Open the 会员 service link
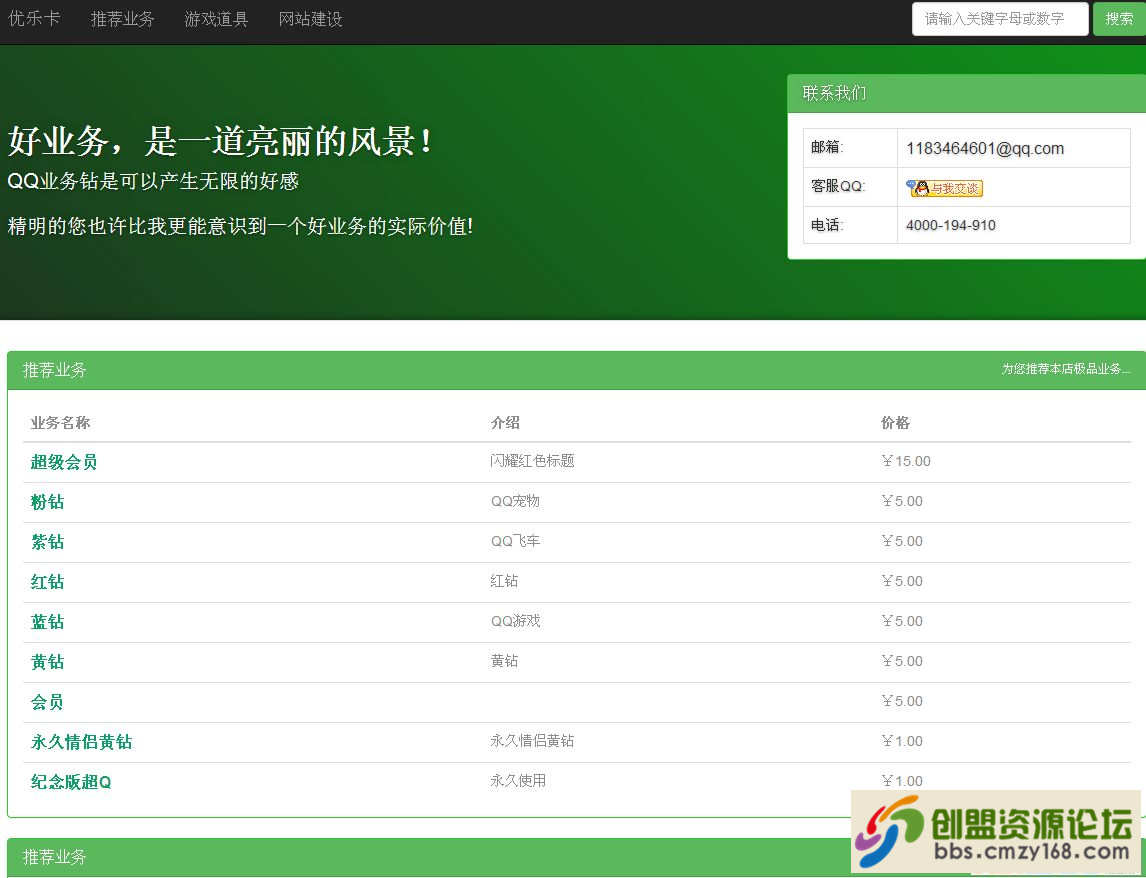Viewport: 1146px width, 878px height. (x=47, y=703)
